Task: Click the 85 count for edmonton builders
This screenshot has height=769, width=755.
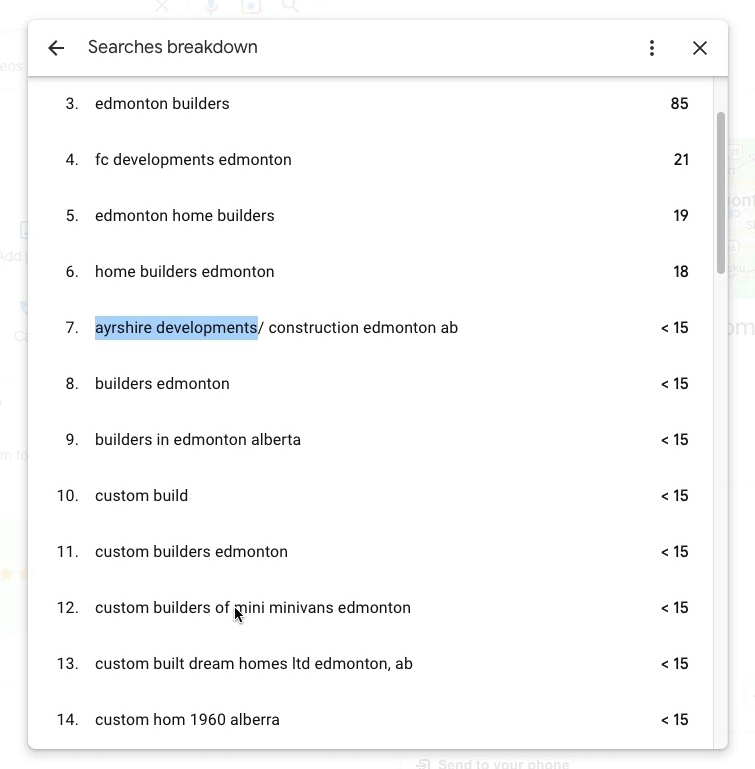Action: (679, 104)
